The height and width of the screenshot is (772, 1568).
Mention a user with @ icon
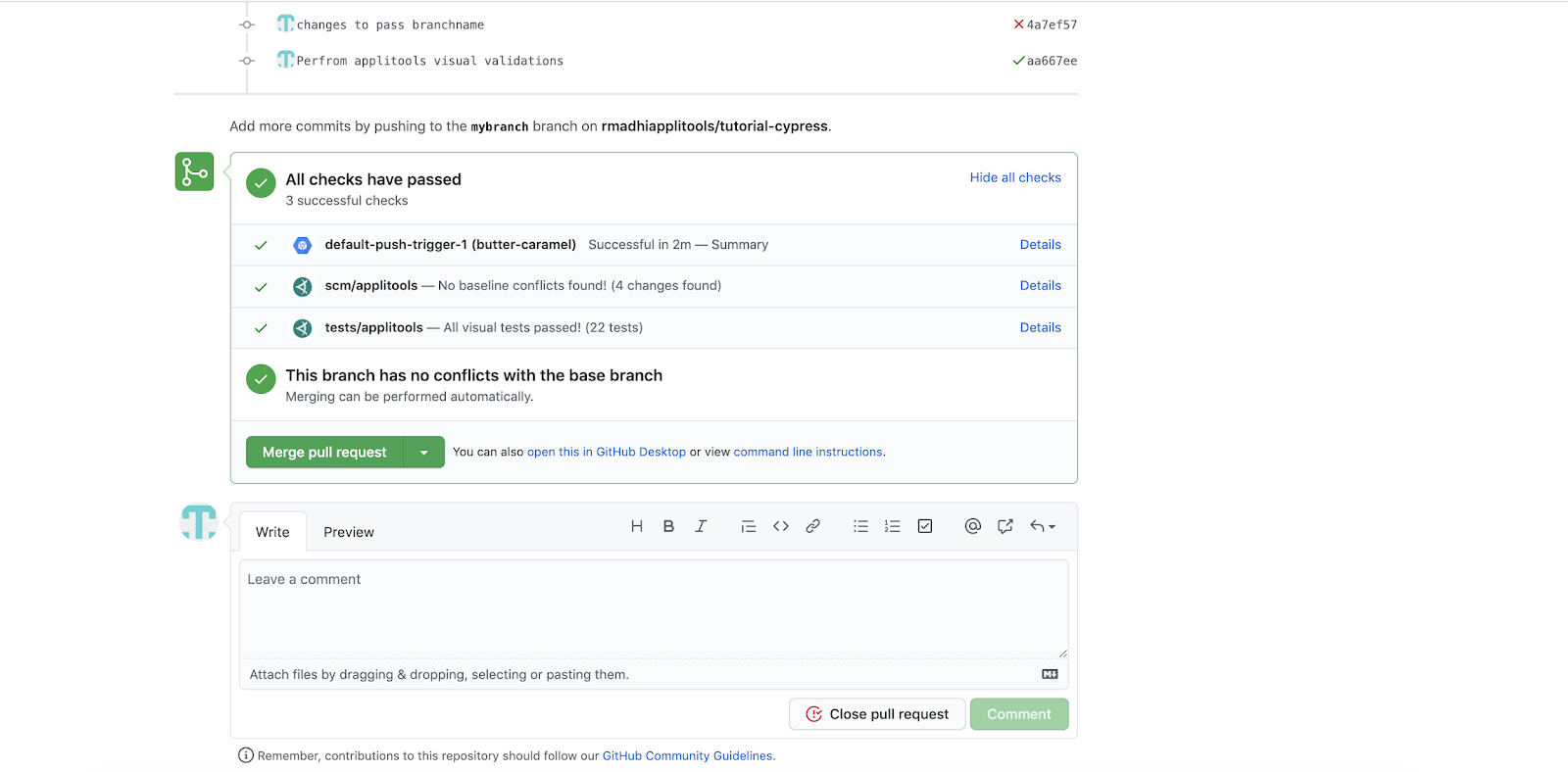(972, 526)
